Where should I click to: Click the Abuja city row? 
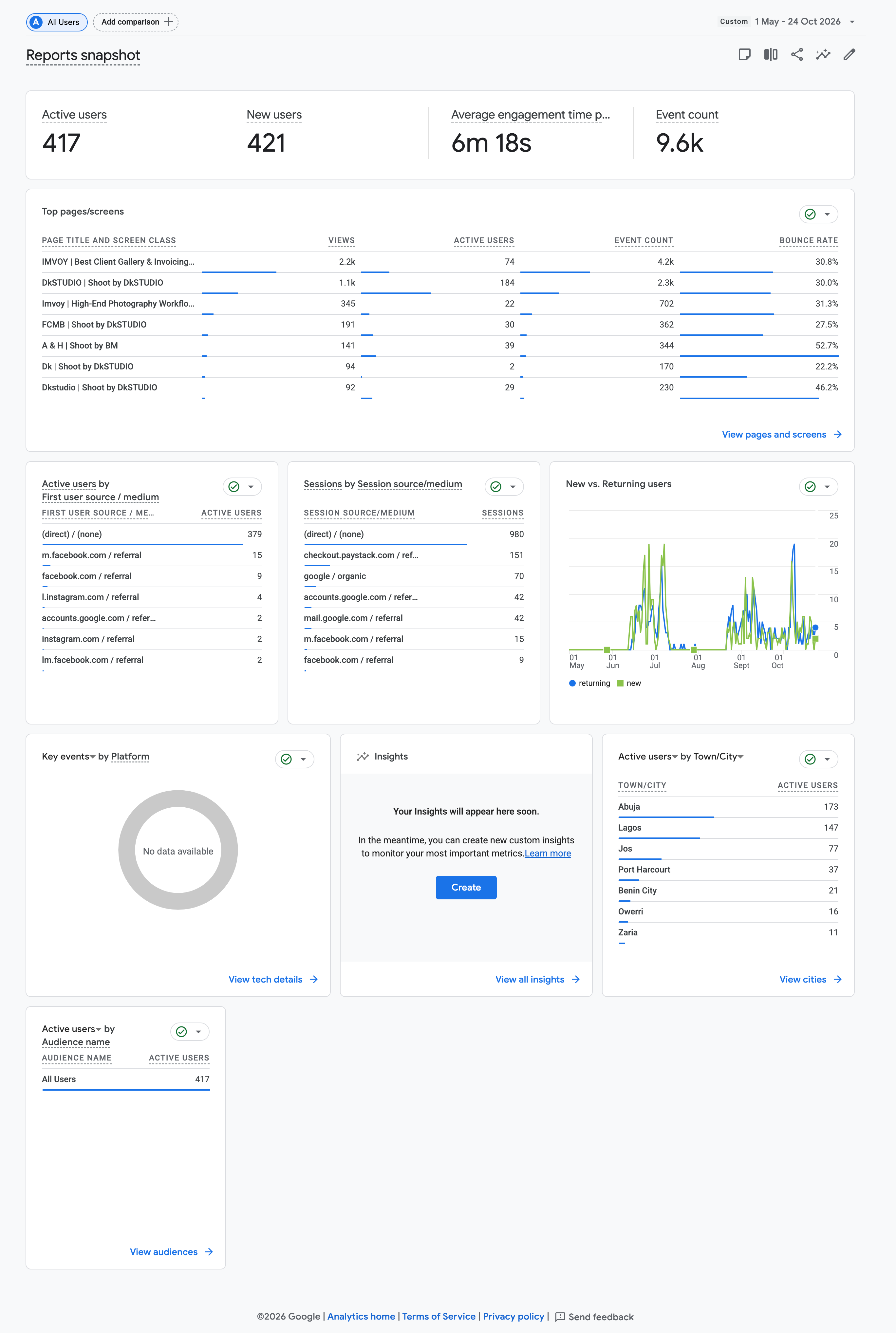point(727,807)
